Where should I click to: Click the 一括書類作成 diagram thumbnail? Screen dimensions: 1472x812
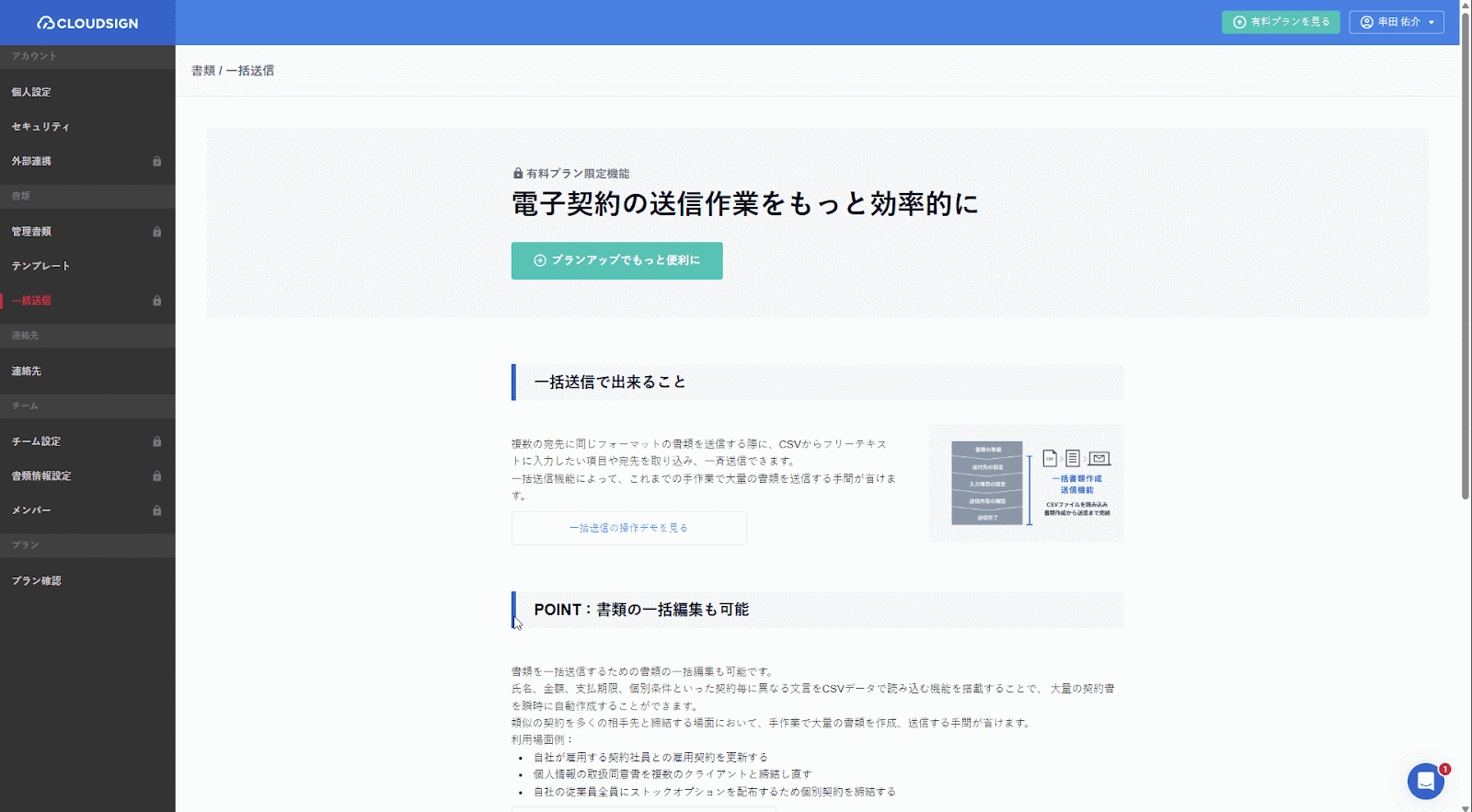[1026, 484]
